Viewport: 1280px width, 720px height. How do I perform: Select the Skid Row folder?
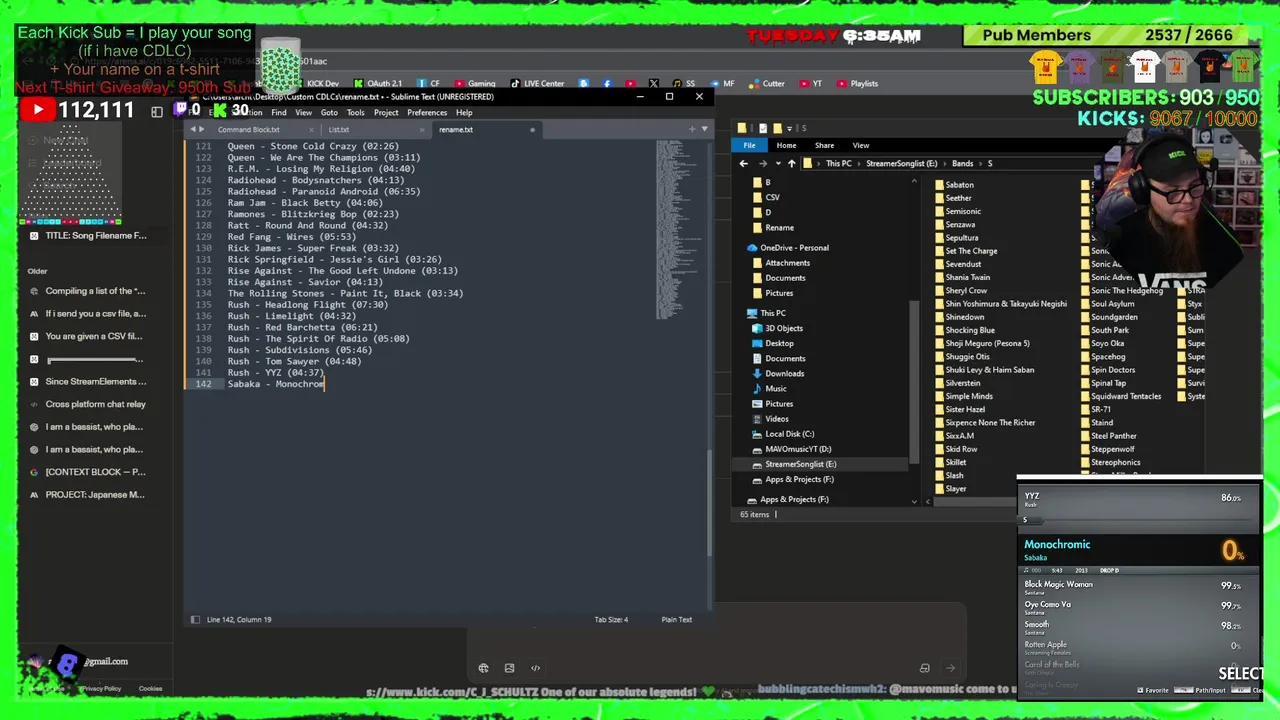click(961, 449)
